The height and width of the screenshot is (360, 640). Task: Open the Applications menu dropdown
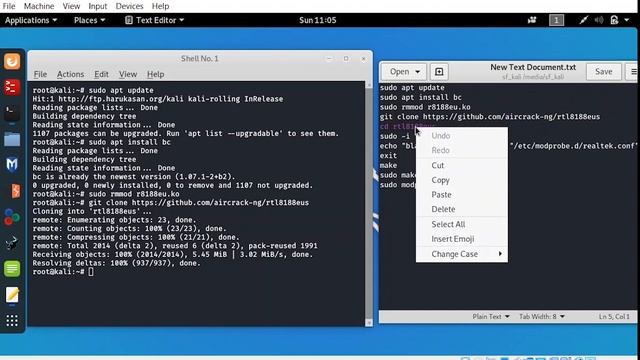(x=31, y=20)
